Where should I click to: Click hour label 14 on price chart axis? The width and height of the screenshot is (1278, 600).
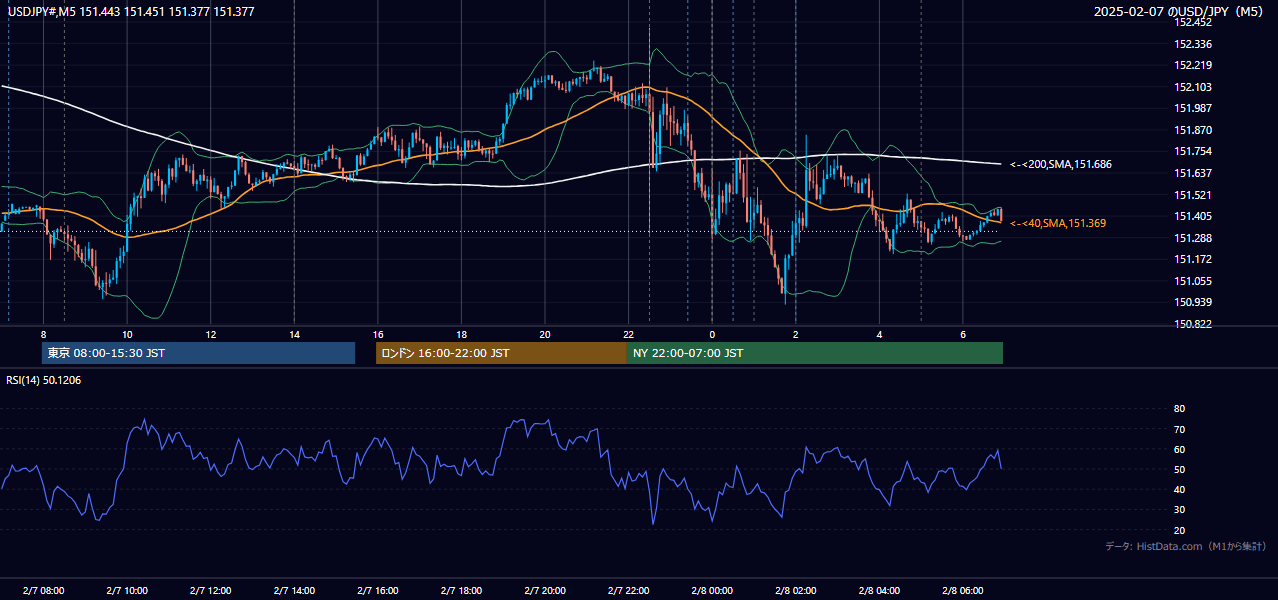(x=294, y=334)
